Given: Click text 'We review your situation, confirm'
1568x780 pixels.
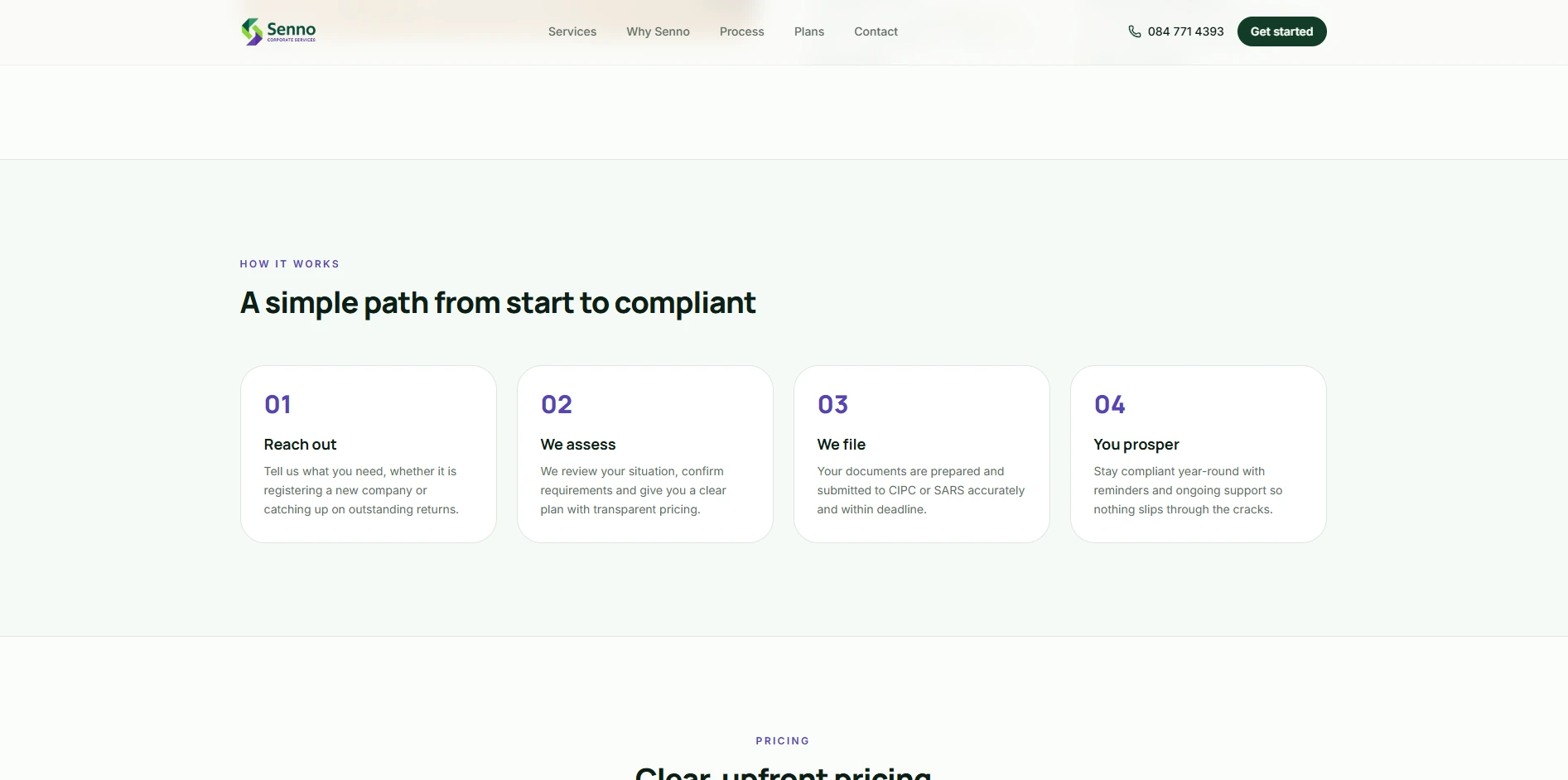Looking at the screenshot, I should [632, 471].
